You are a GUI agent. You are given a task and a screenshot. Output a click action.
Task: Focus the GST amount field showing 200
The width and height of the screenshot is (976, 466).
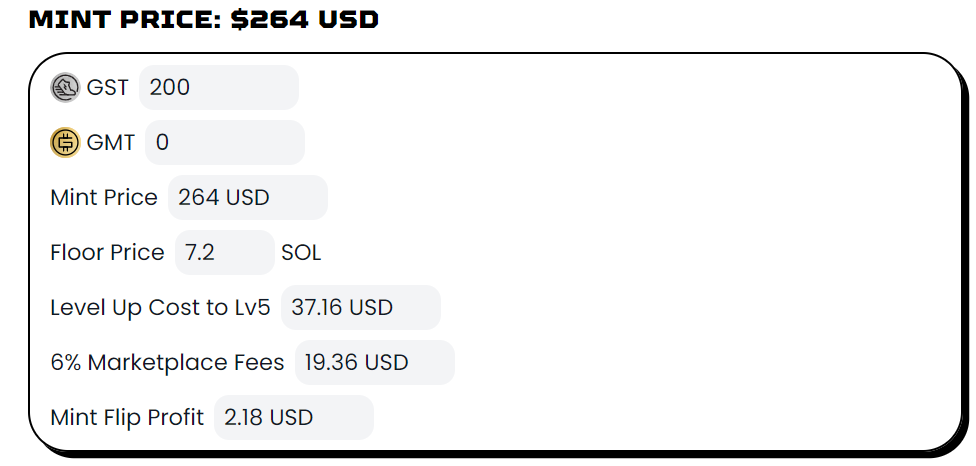click(x=218, y=88)
